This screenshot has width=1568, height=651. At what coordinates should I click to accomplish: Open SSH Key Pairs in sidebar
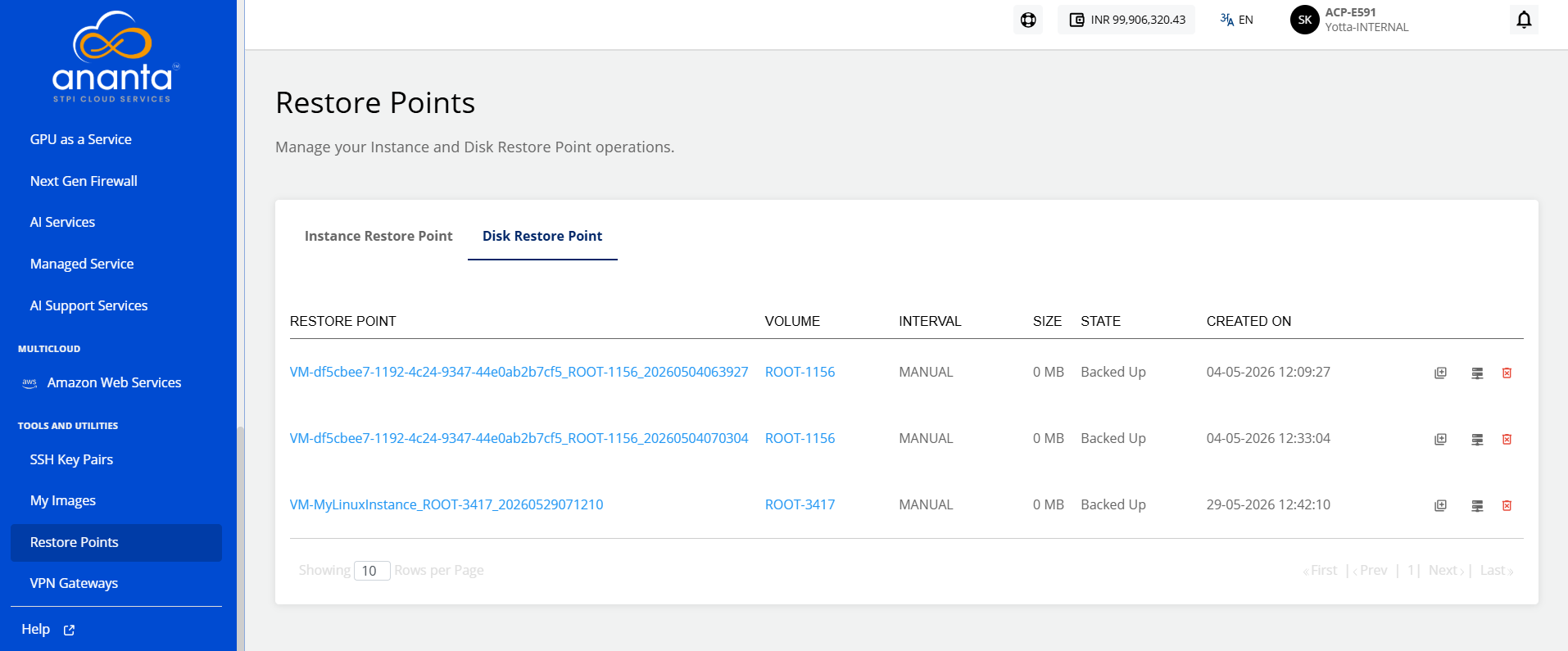tap(71, 459)
